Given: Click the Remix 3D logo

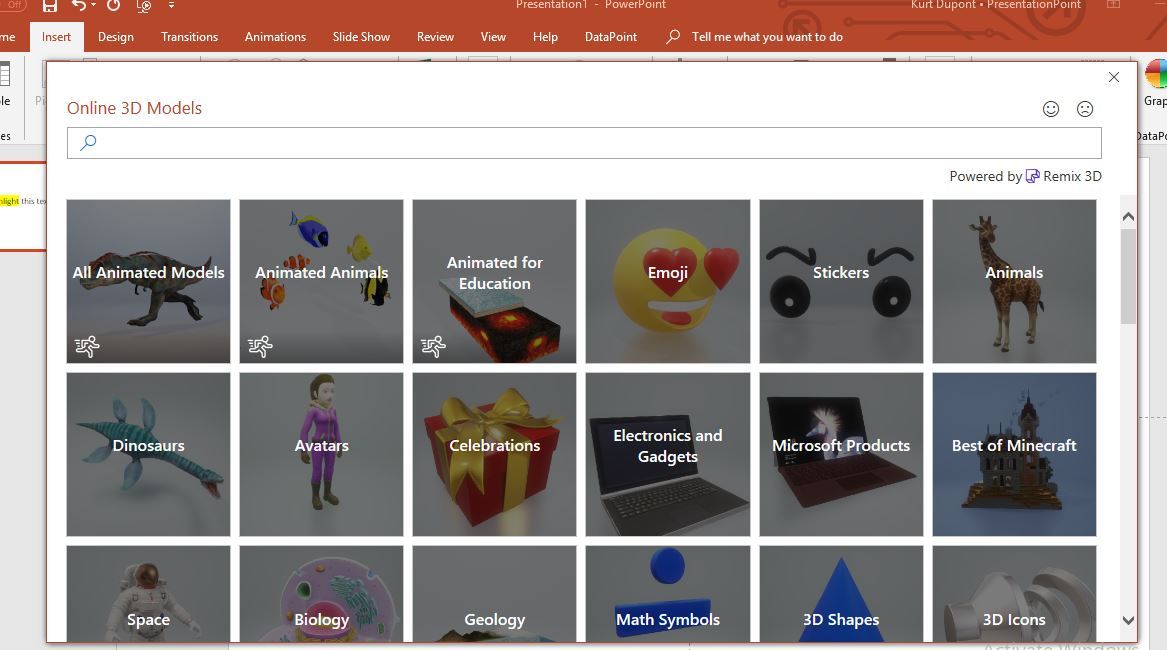Looking at the screenshot, I should click(x=1033, y=176).
